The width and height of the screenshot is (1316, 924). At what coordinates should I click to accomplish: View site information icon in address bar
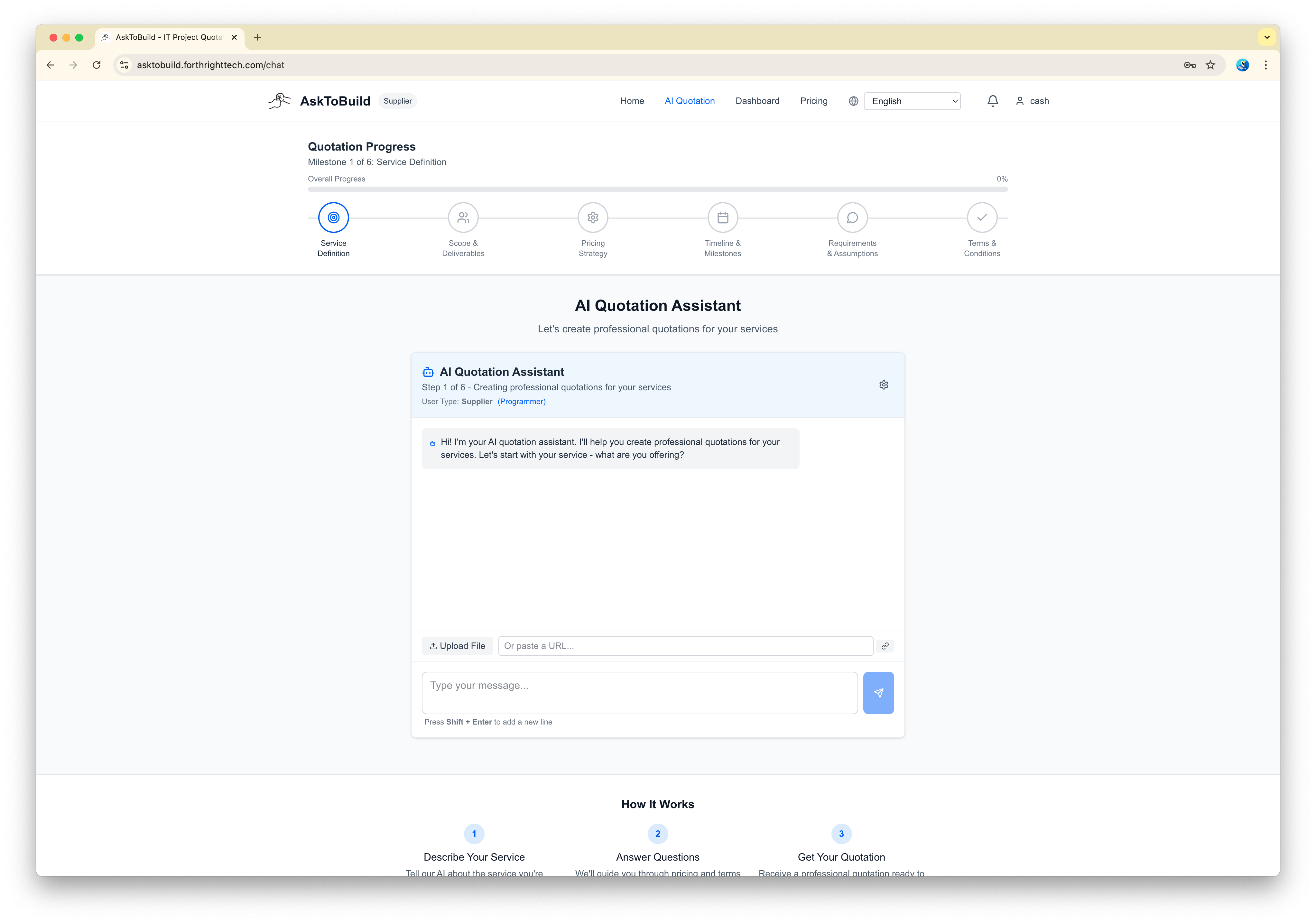(x=124, y=65)
